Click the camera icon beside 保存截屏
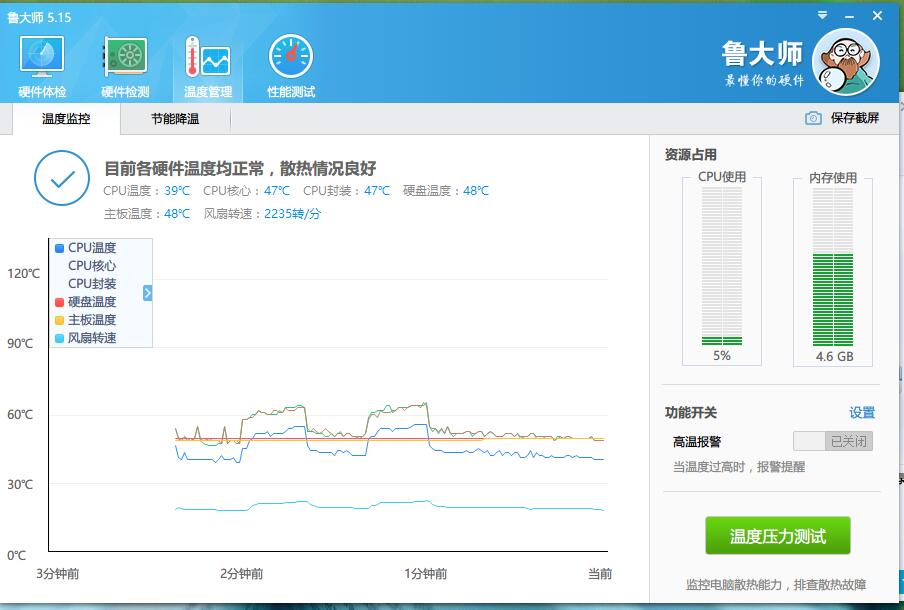Image resolution: width=904 pixels, height=610 pixels. coord(813,118)
